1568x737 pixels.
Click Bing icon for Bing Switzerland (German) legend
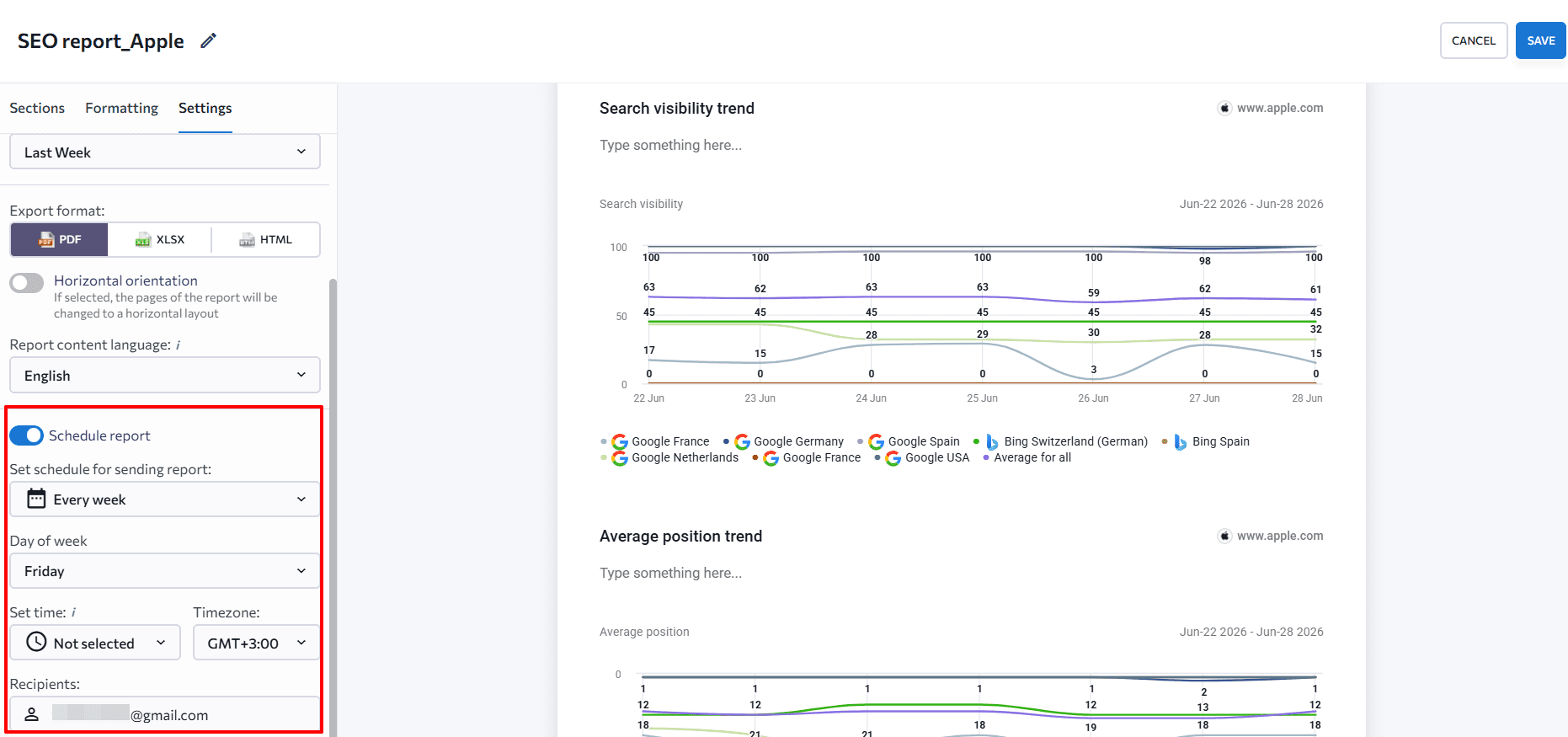(x=992, y=441)
